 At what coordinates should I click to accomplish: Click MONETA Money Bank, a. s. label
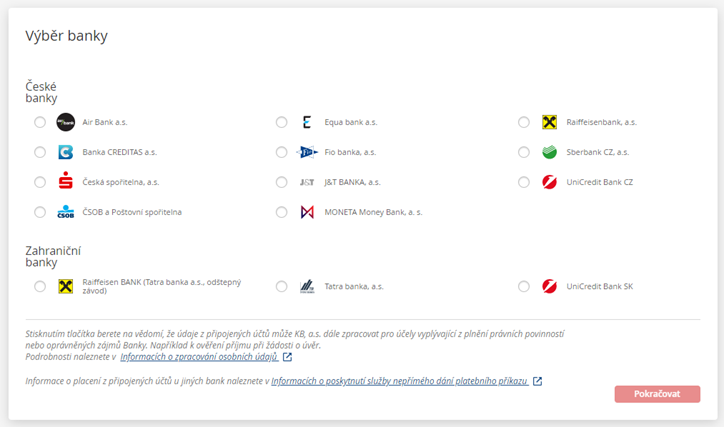pyautogui.click(x=373, y=212)
